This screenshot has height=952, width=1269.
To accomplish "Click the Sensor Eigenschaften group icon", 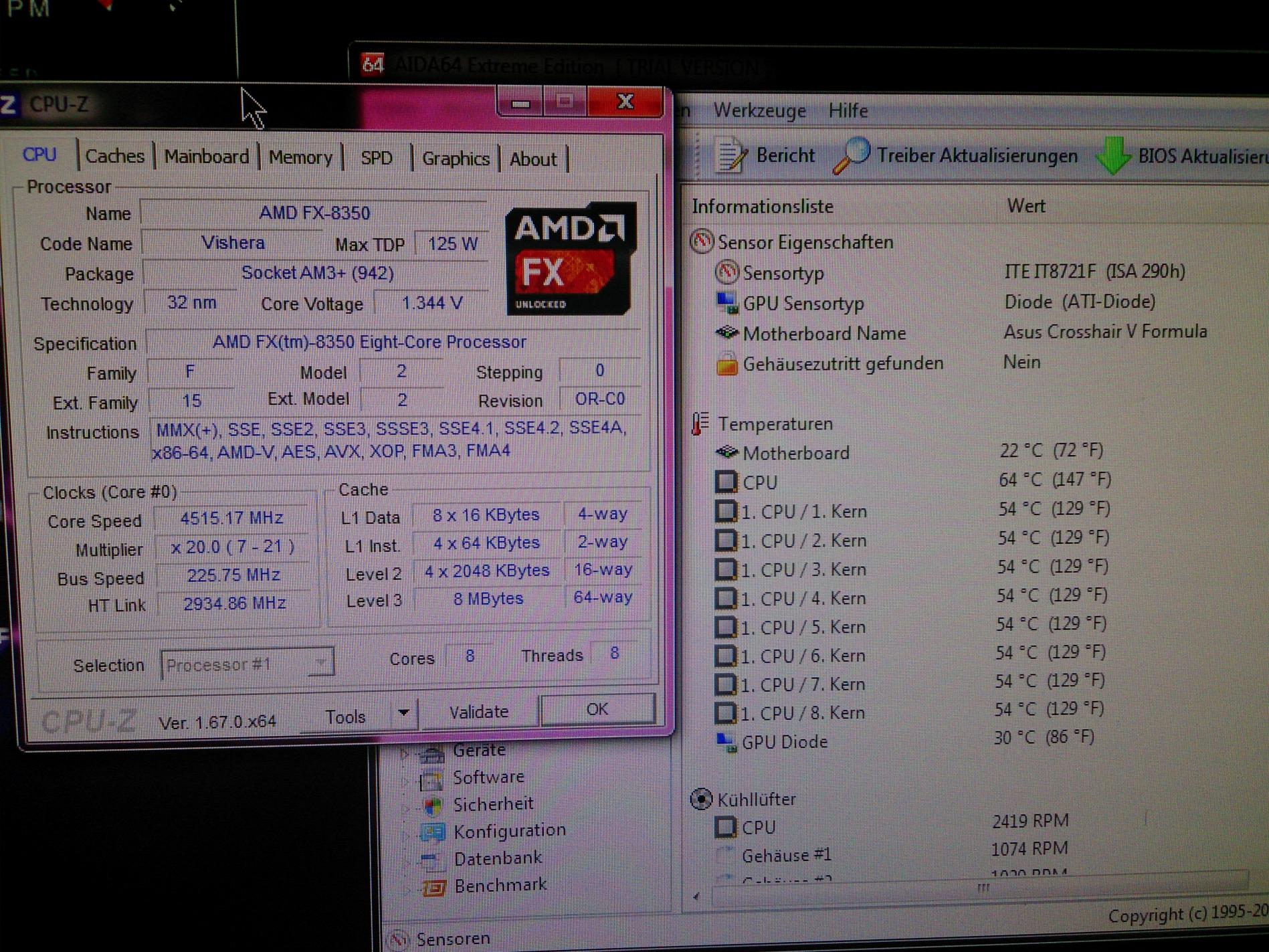I will [702, 242].
